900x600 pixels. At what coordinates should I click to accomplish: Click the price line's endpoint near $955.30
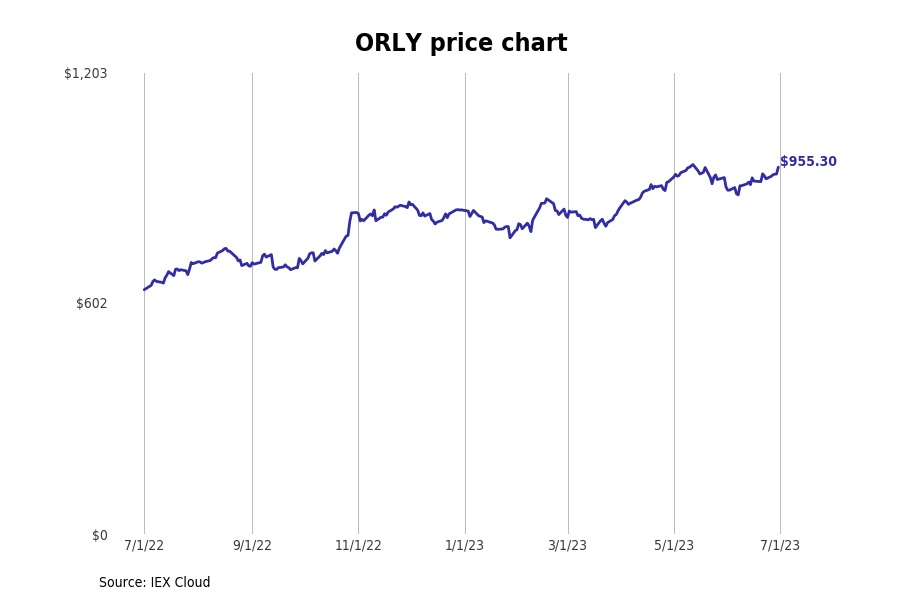tap(779, 168)
